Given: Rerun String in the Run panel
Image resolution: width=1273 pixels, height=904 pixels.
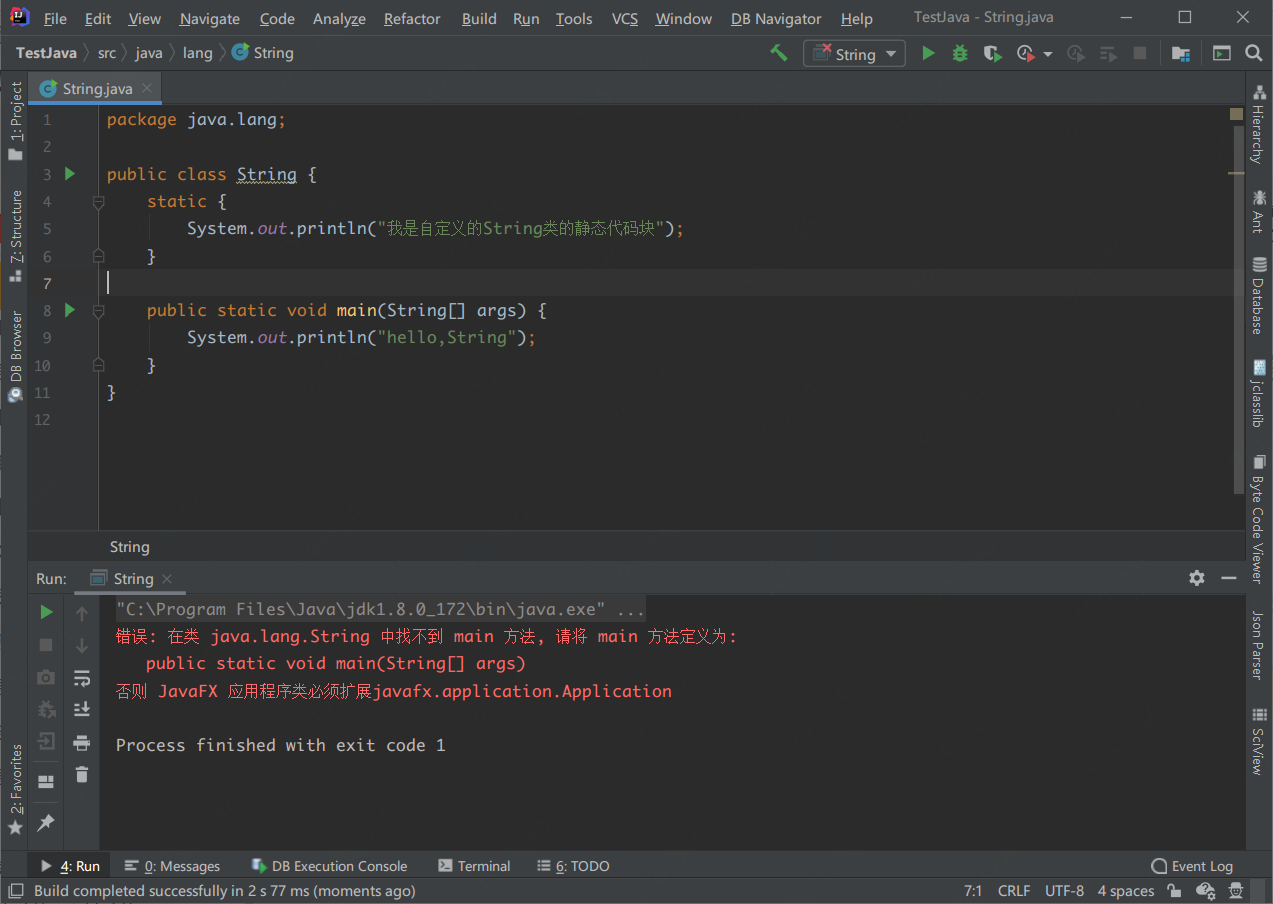Looking at the screenshot, I should tap(46, 612).
